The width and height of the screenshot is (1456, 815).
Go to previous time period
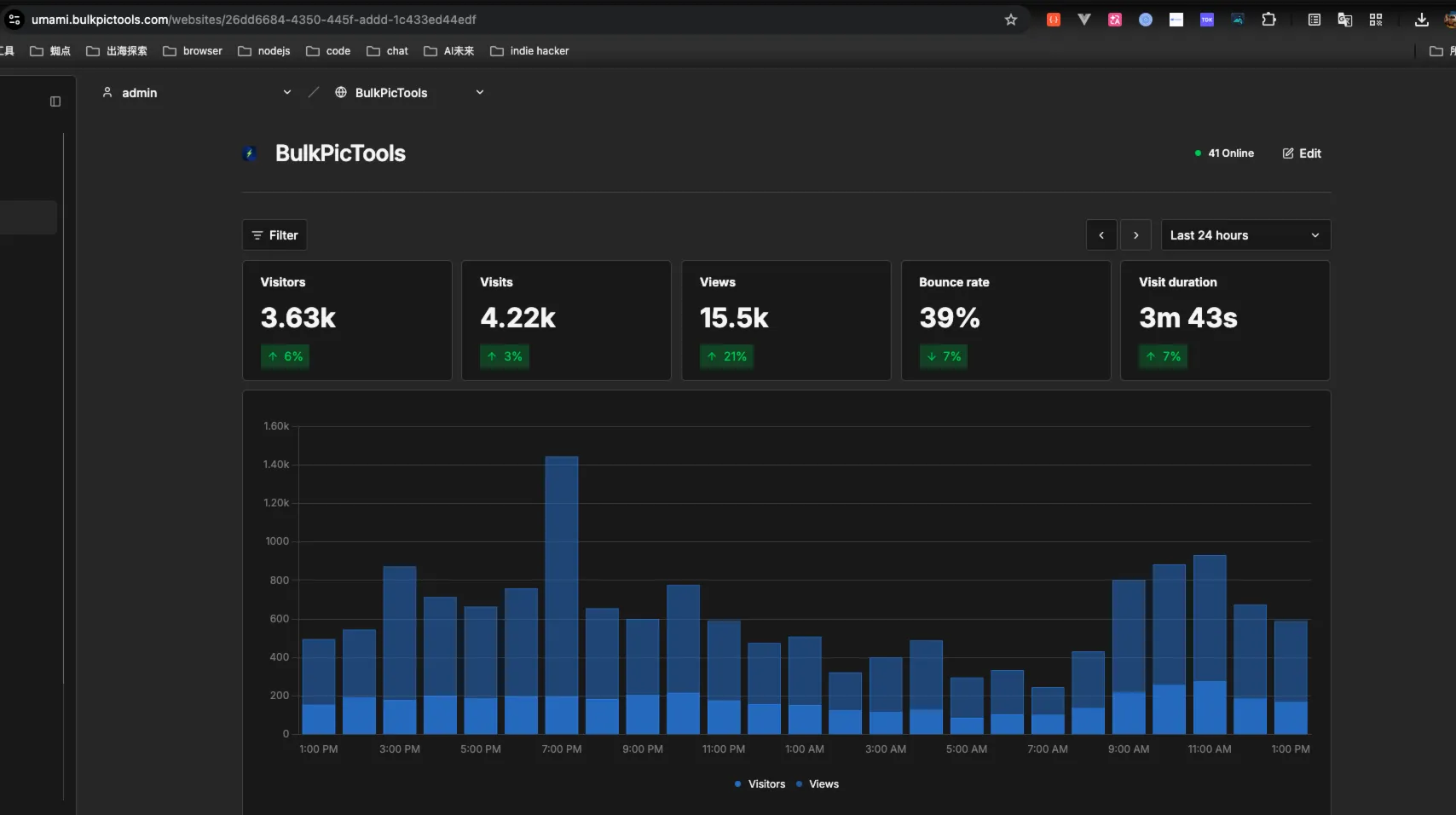pos(1101,235)
